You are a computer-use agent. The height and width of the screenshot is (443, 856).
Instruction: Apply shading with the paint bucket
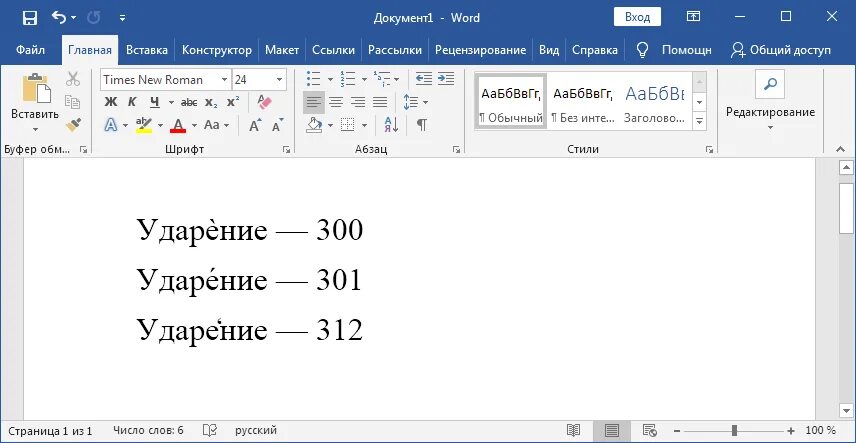pos(314,125)
